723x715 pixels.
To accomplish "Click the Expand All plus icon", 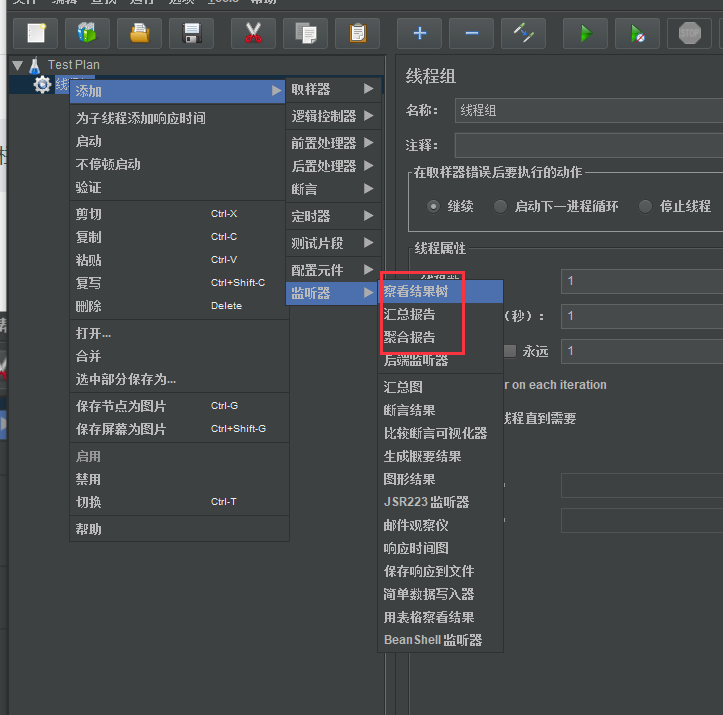I will pyautogui.click(x=419, y=33).
